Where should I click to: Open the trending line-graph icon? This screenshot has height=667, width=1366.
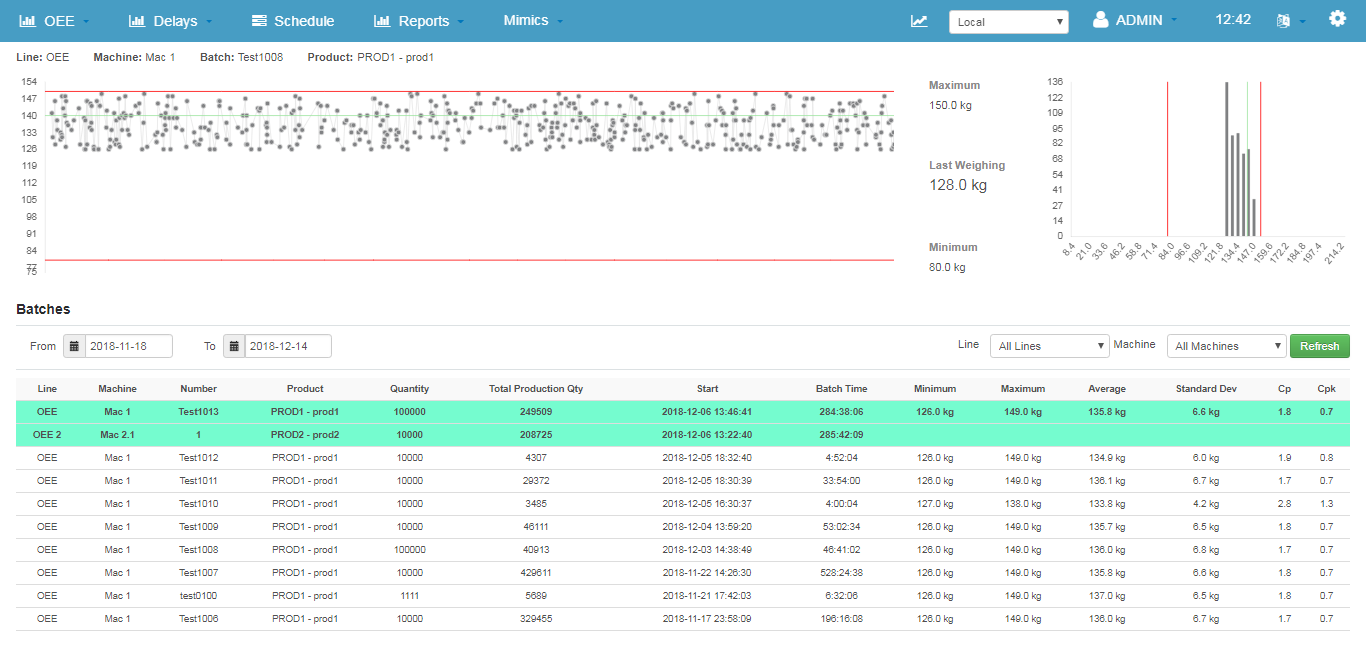click(x=919, y=20)
